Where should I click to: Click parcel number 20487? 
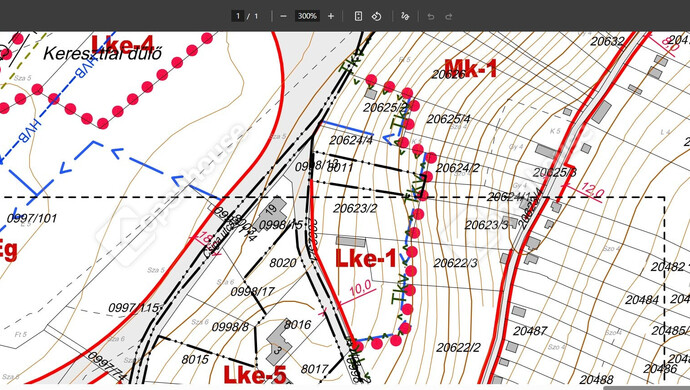click(x=530, y=331)
